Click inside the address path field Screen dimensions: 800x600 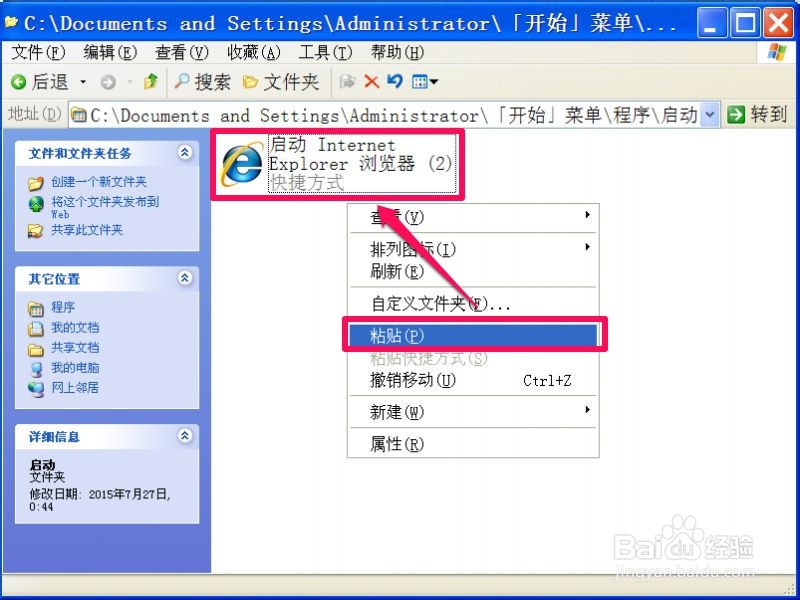pos(386,115)
